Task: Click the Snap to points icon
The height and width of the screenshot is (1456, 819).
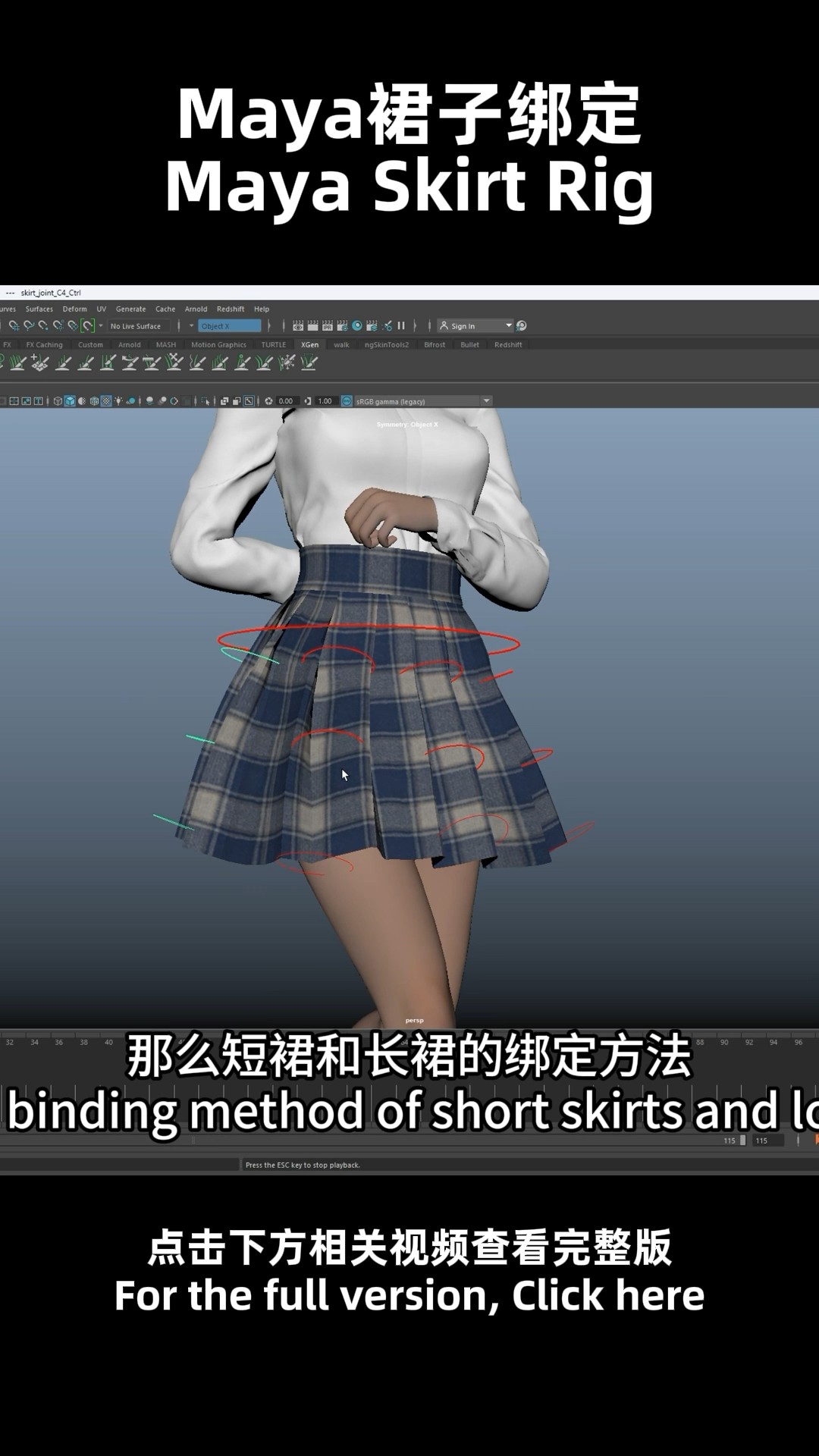Action: point(43,325)
